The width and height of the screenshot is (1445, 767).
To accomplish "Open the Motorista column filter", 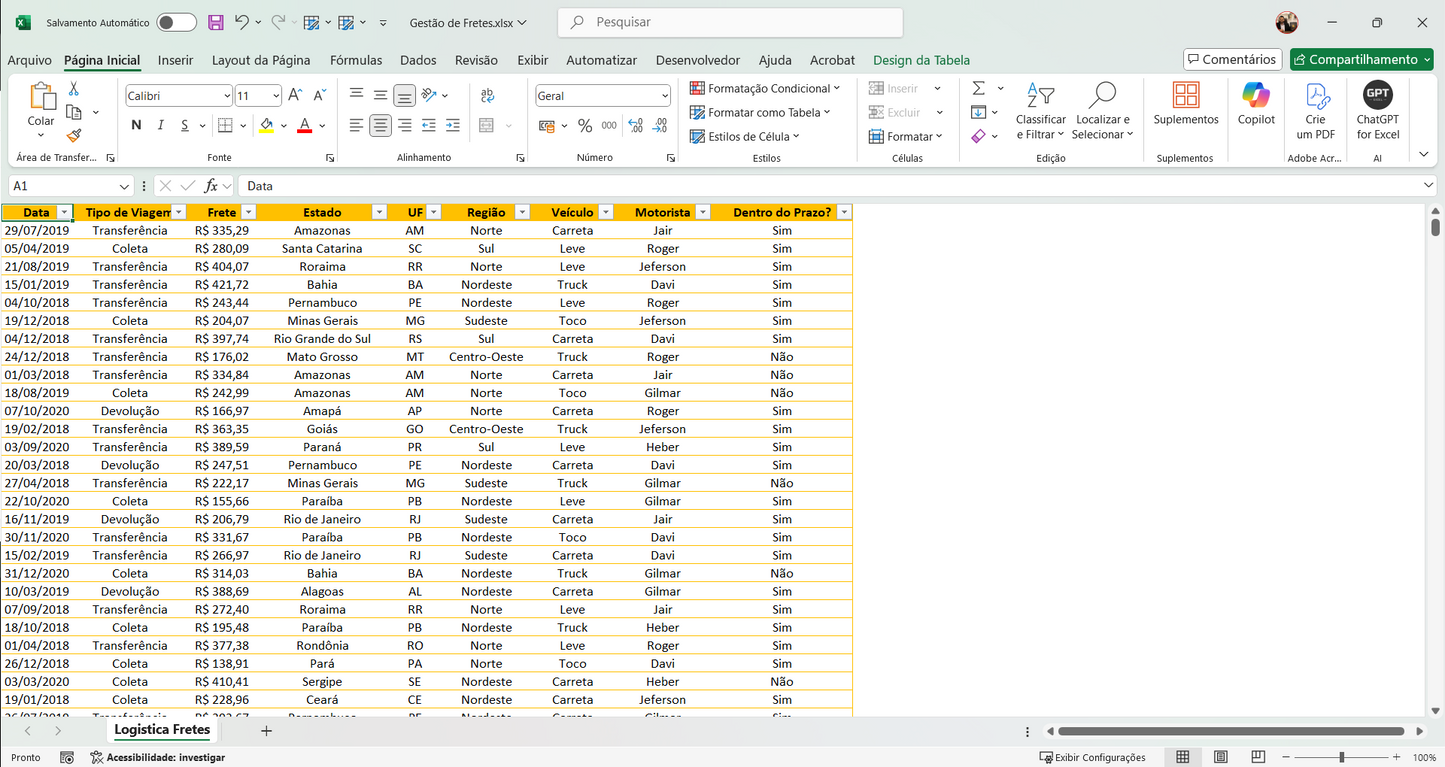I will [703, 212].
